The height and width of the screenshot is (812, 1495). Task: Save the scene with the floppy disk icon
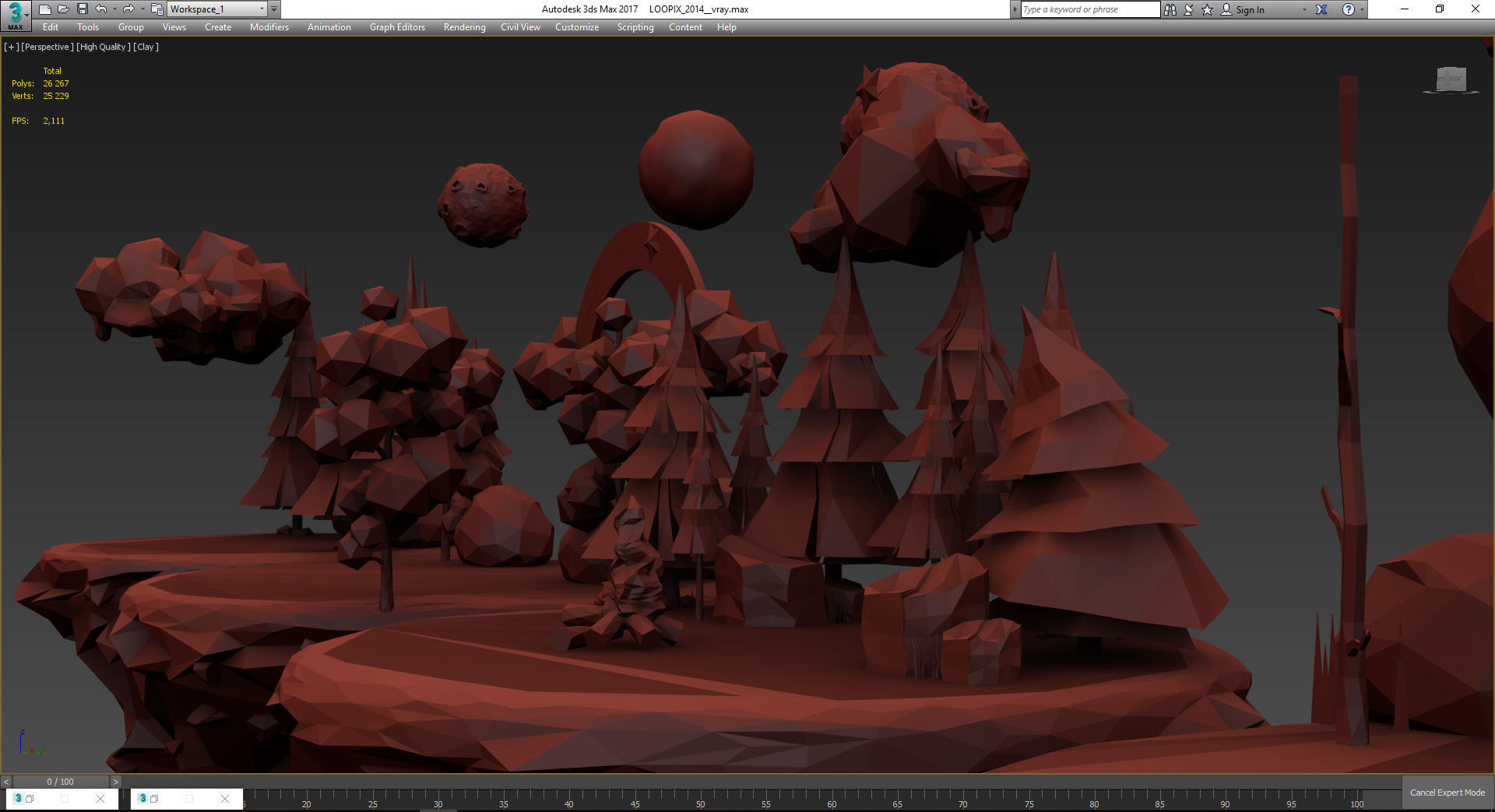82,9
